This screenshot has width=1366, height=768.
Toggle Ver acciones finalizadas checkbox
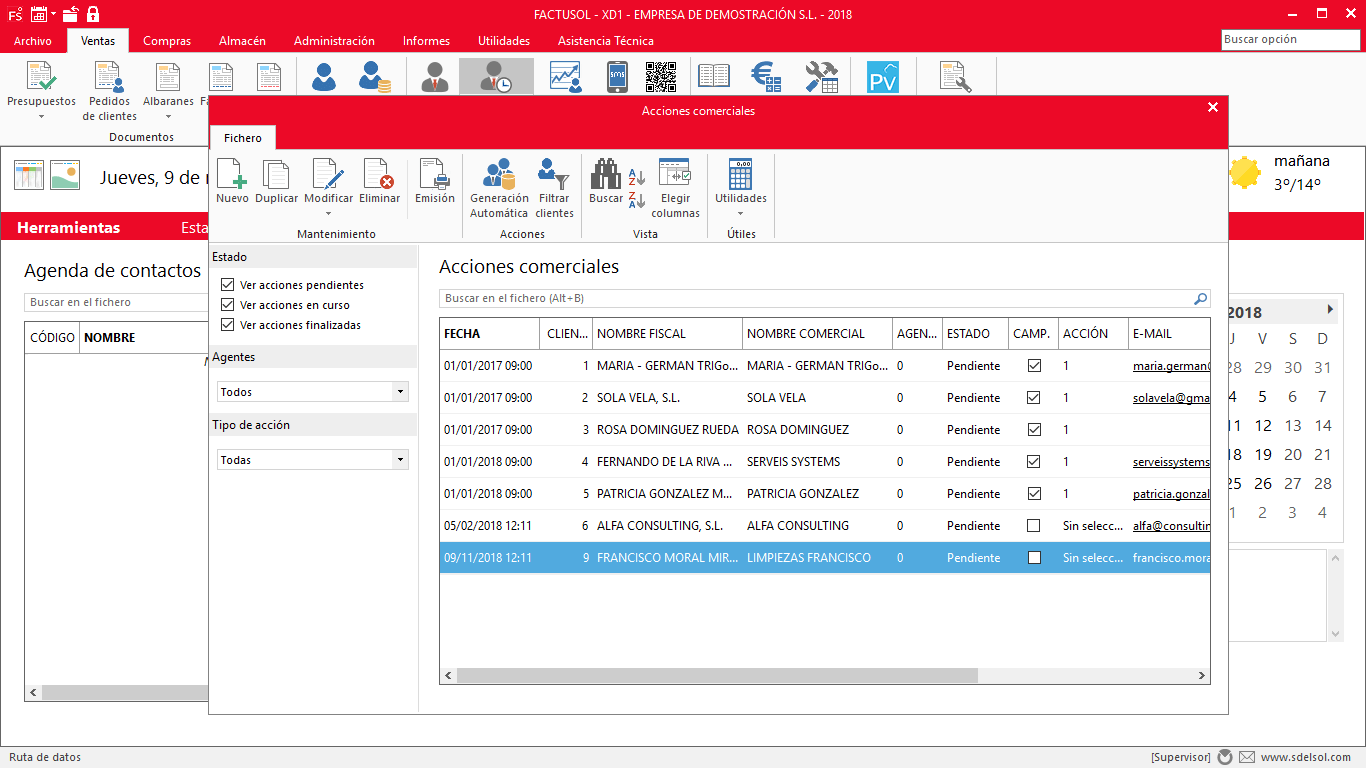[228, 325]
